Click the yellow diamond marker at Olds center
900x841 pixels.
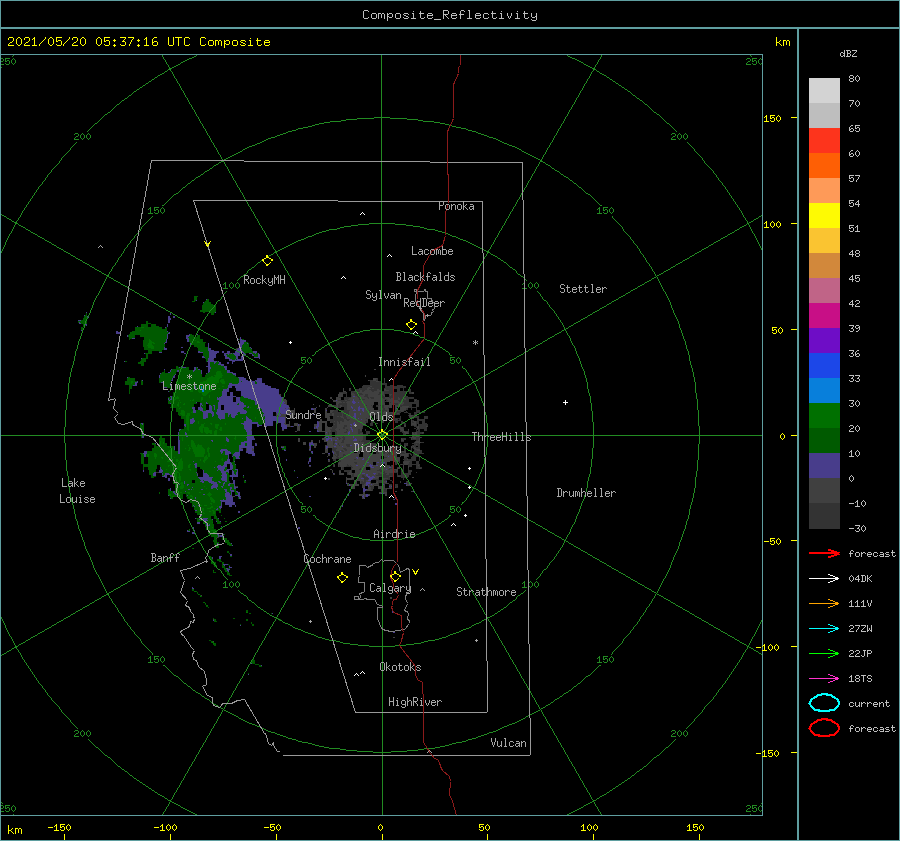[382, 435]
